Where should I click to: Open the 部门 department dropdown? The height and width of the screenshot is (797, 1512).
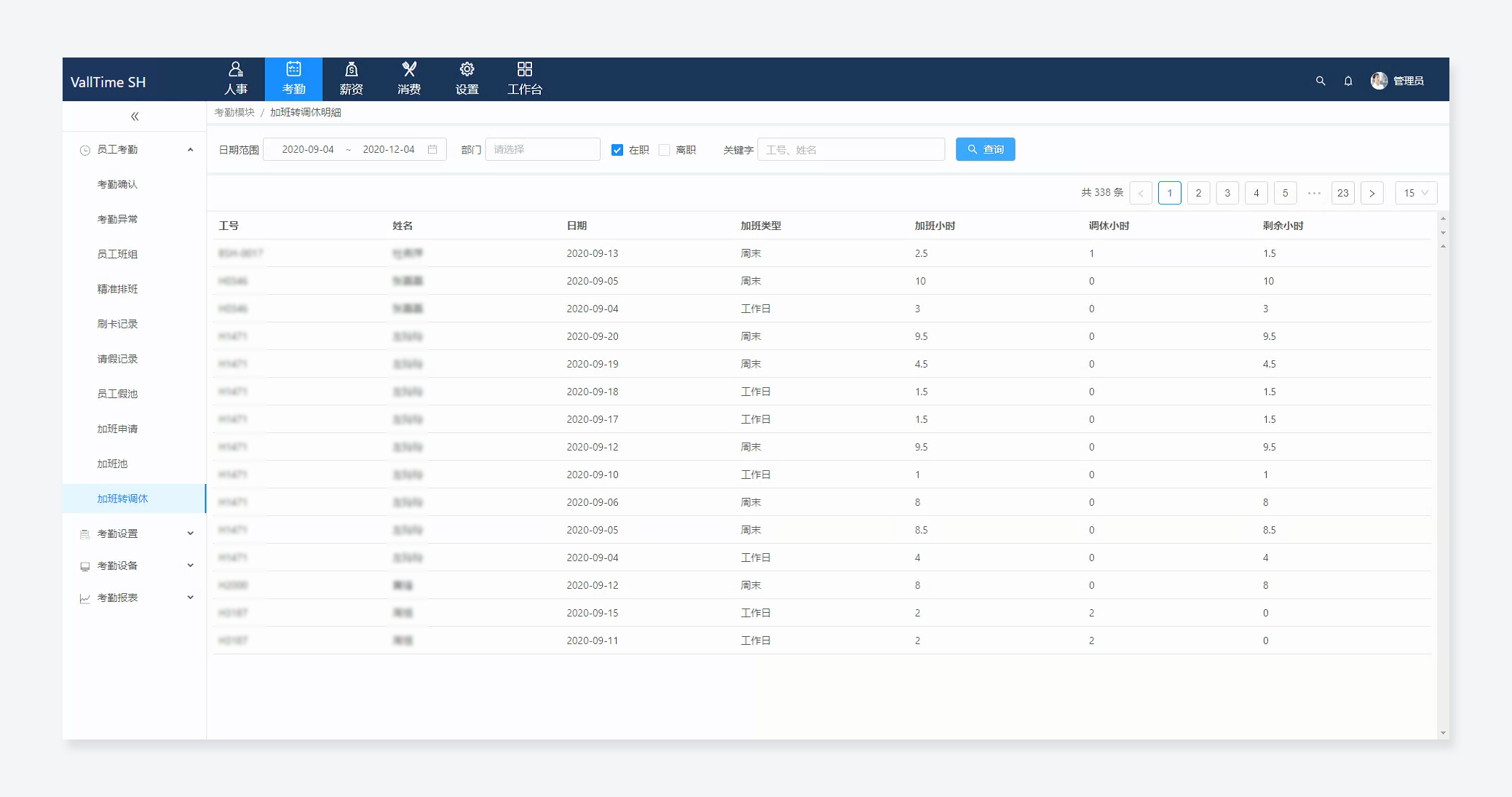pos(542,149)
